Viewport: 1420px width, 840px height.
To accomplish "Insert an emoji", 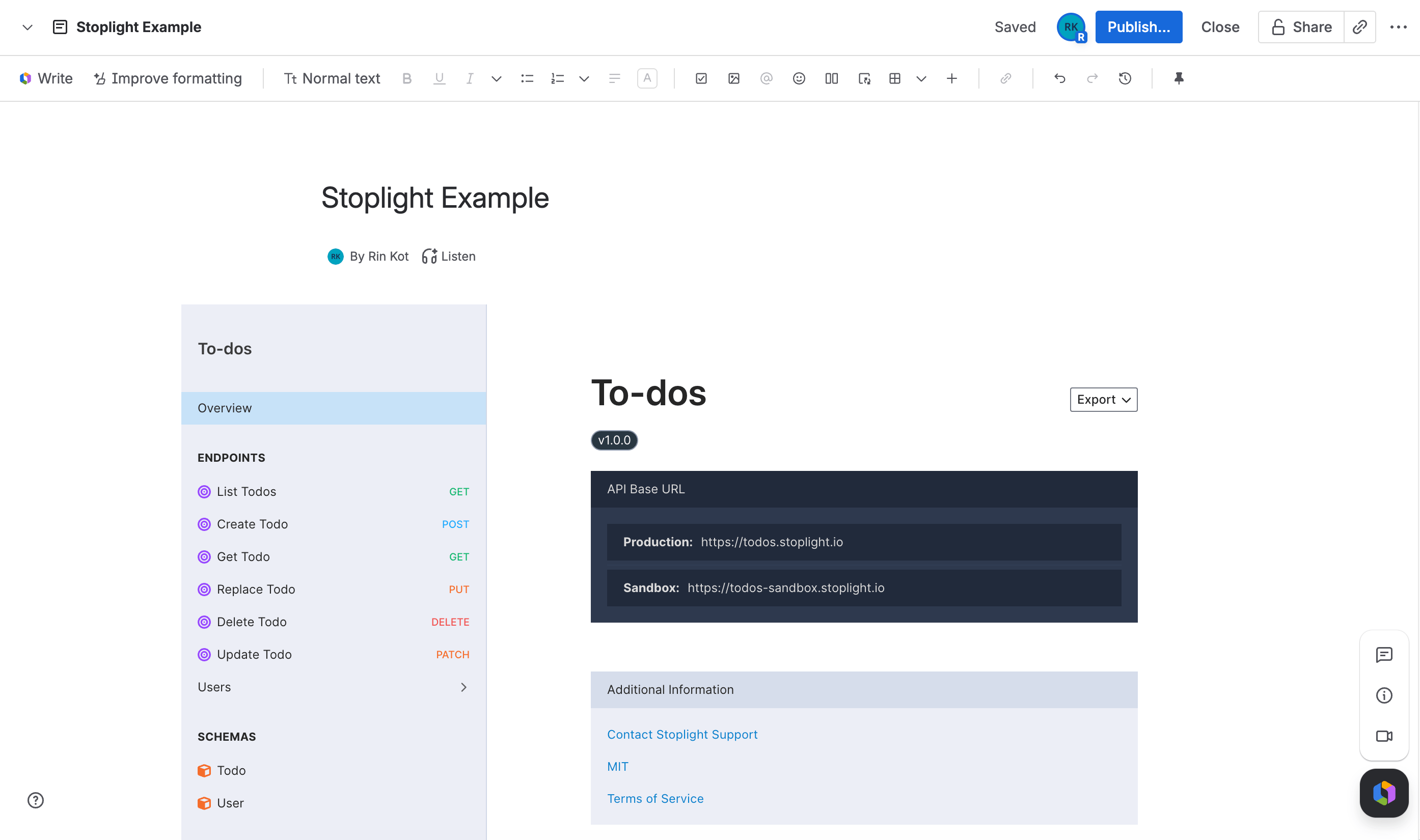I will pos(798,78).
